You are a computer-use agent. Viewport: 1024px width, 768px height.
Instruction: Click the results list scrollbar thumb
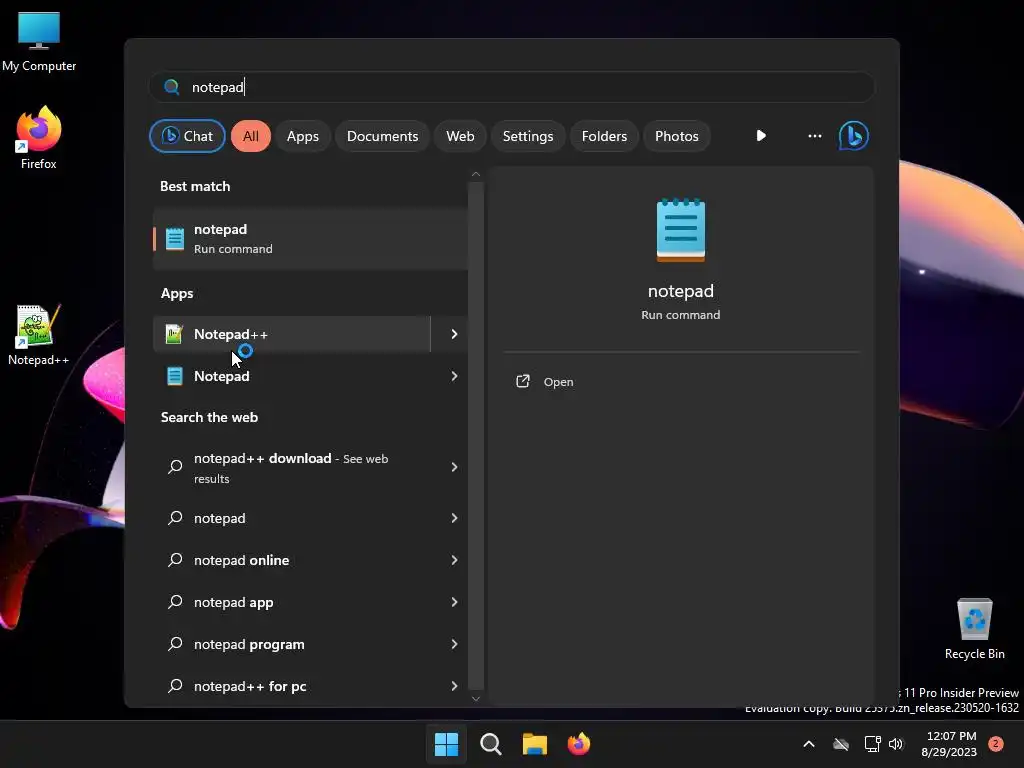(475, 435)
